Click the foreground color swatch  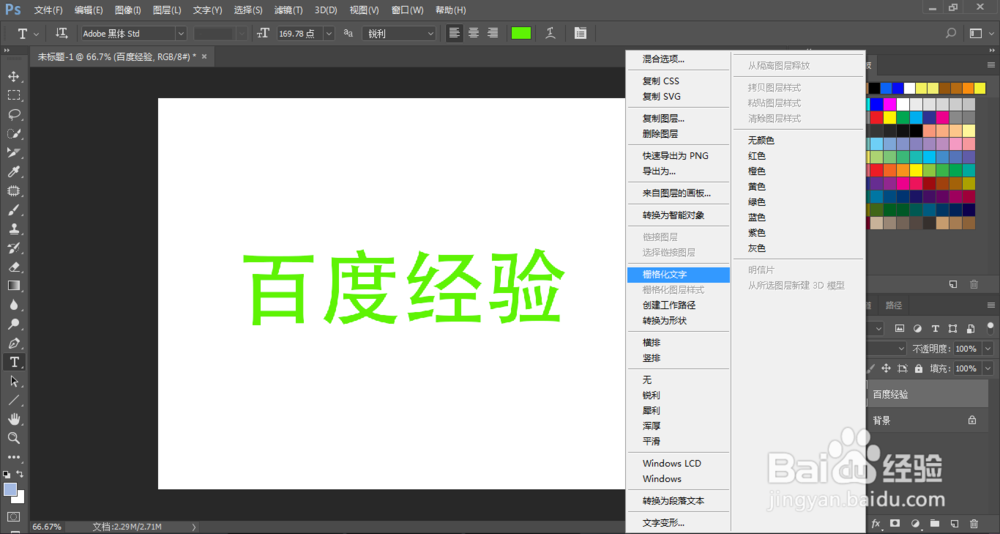pyautogui.click(x=10, y=489)
